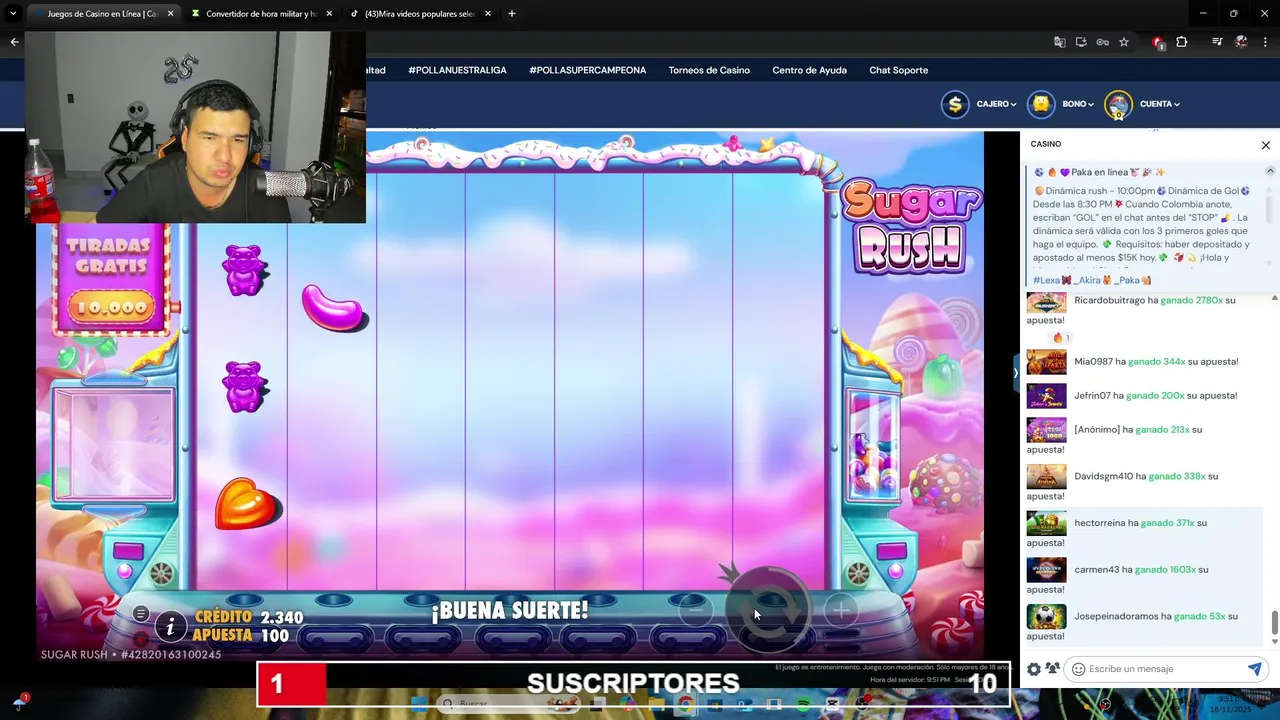Open Windows Start button on taskbar

(x=420, y=703)
